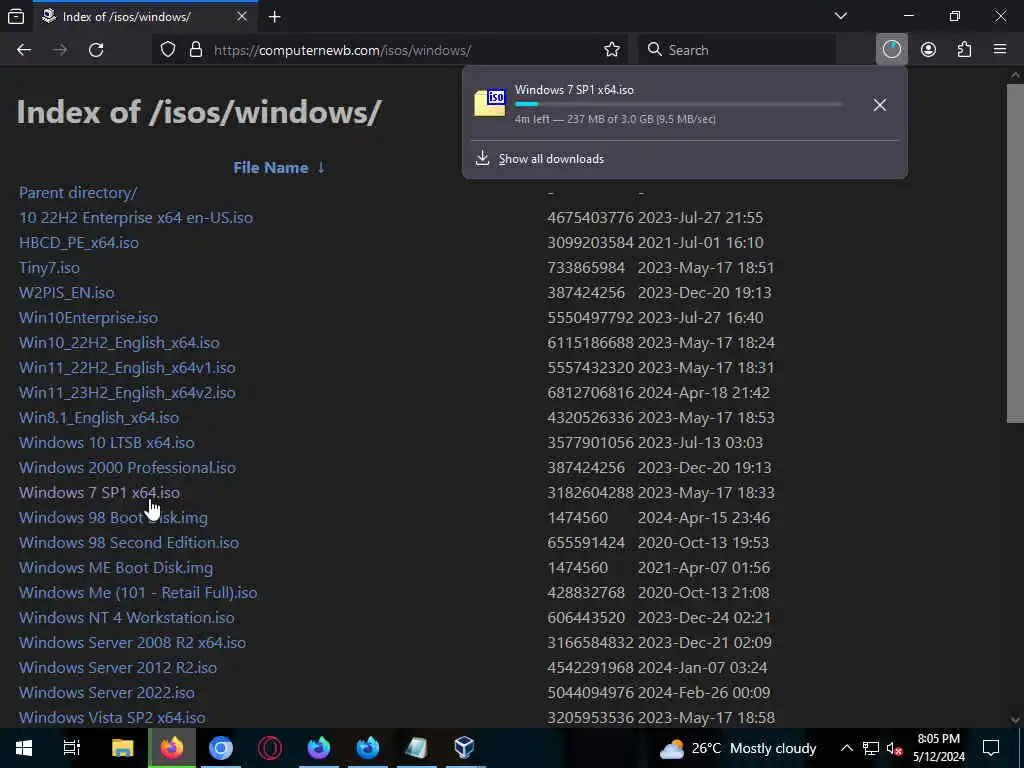Download Windows 98 Second Edition.iso
This screenshot has width=1024, height=768.
pyautogui.click(x=129, y=543)
